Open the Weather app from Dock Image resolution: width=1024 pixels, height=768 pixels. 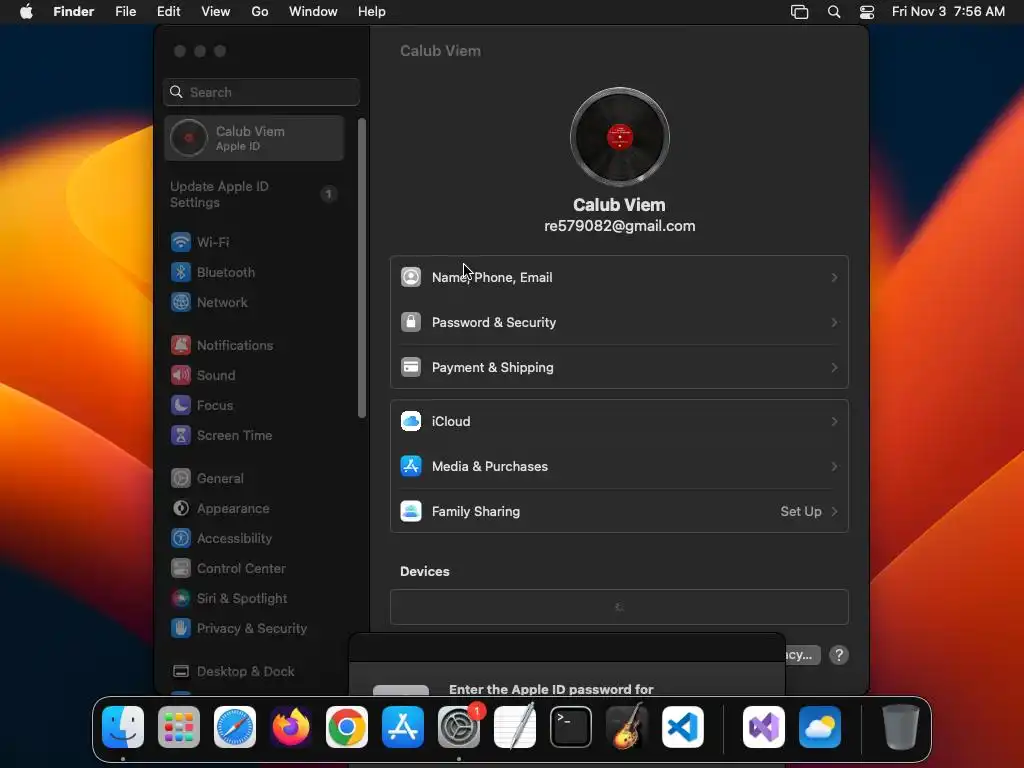[x=820, y=727]
